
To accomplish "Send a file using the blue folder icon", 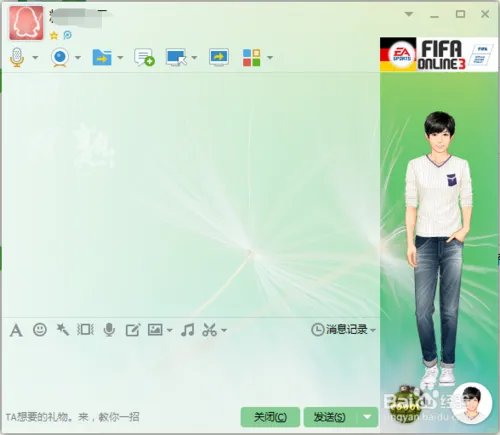I will point(102,57).
